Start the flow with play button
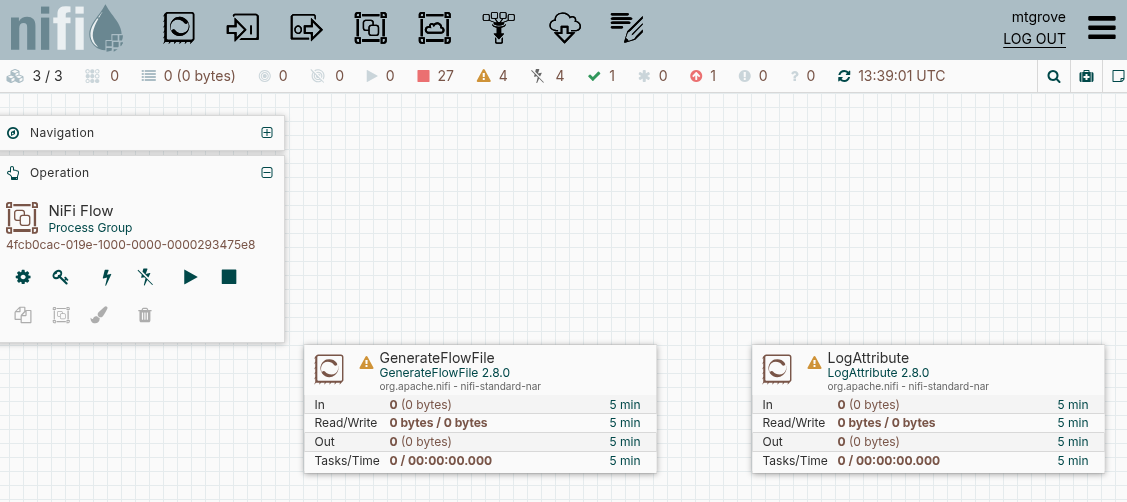Viewport: 1127px width, 502px height. 190,277
